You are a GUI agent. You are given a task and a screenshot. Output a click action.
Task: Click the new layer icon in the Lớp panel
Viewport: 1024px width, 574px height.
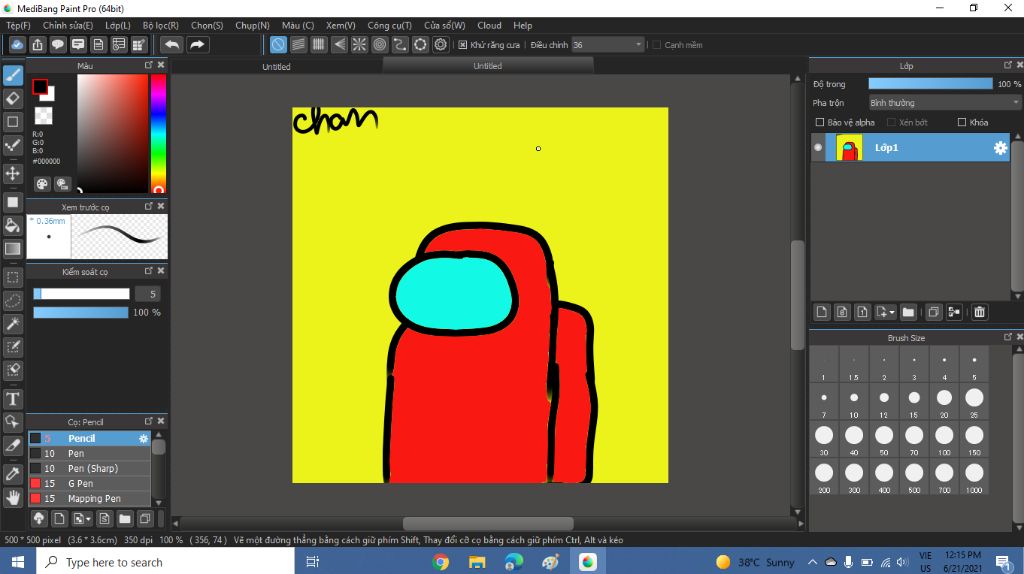coord(822,312)
